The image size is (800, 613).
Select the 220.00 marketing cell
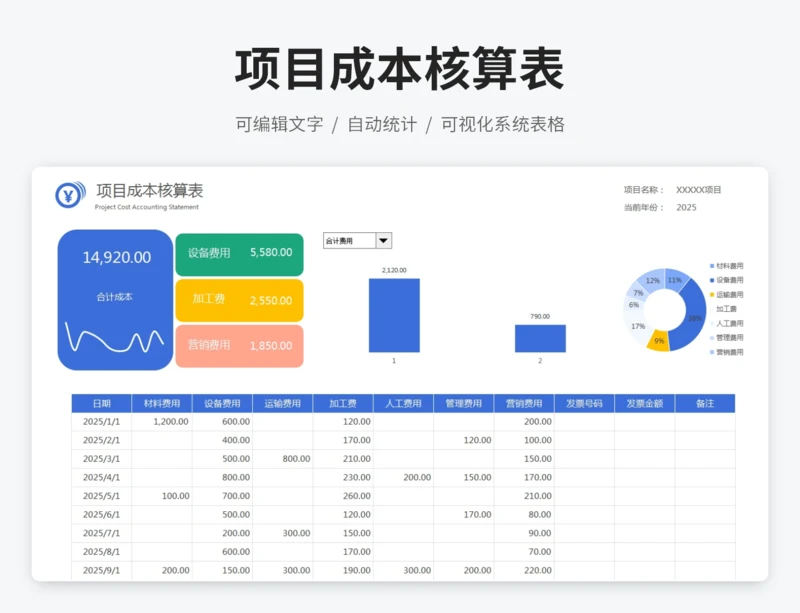coord(523,570)
